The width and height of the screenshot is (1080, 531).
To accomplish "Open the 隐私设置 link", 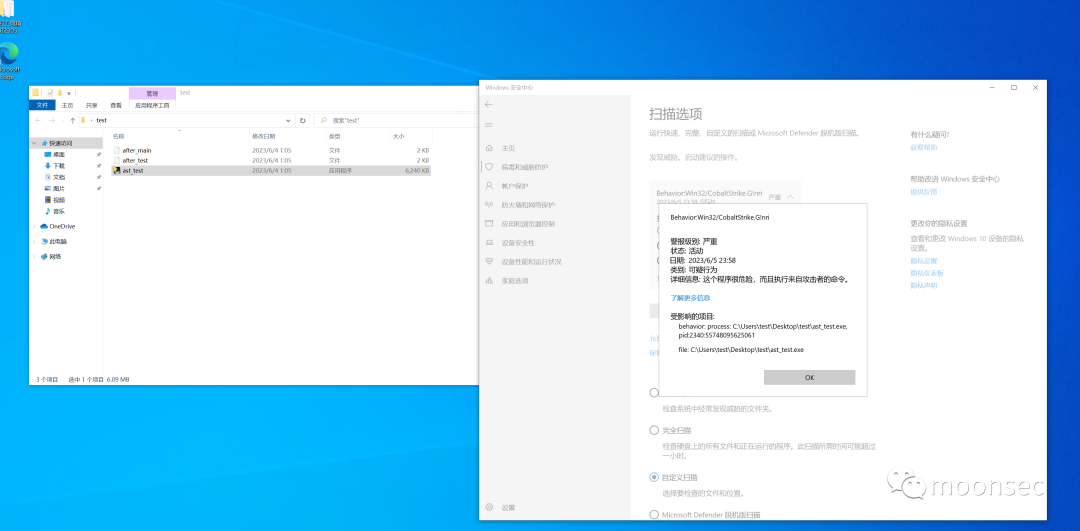I will coord(924,261).
